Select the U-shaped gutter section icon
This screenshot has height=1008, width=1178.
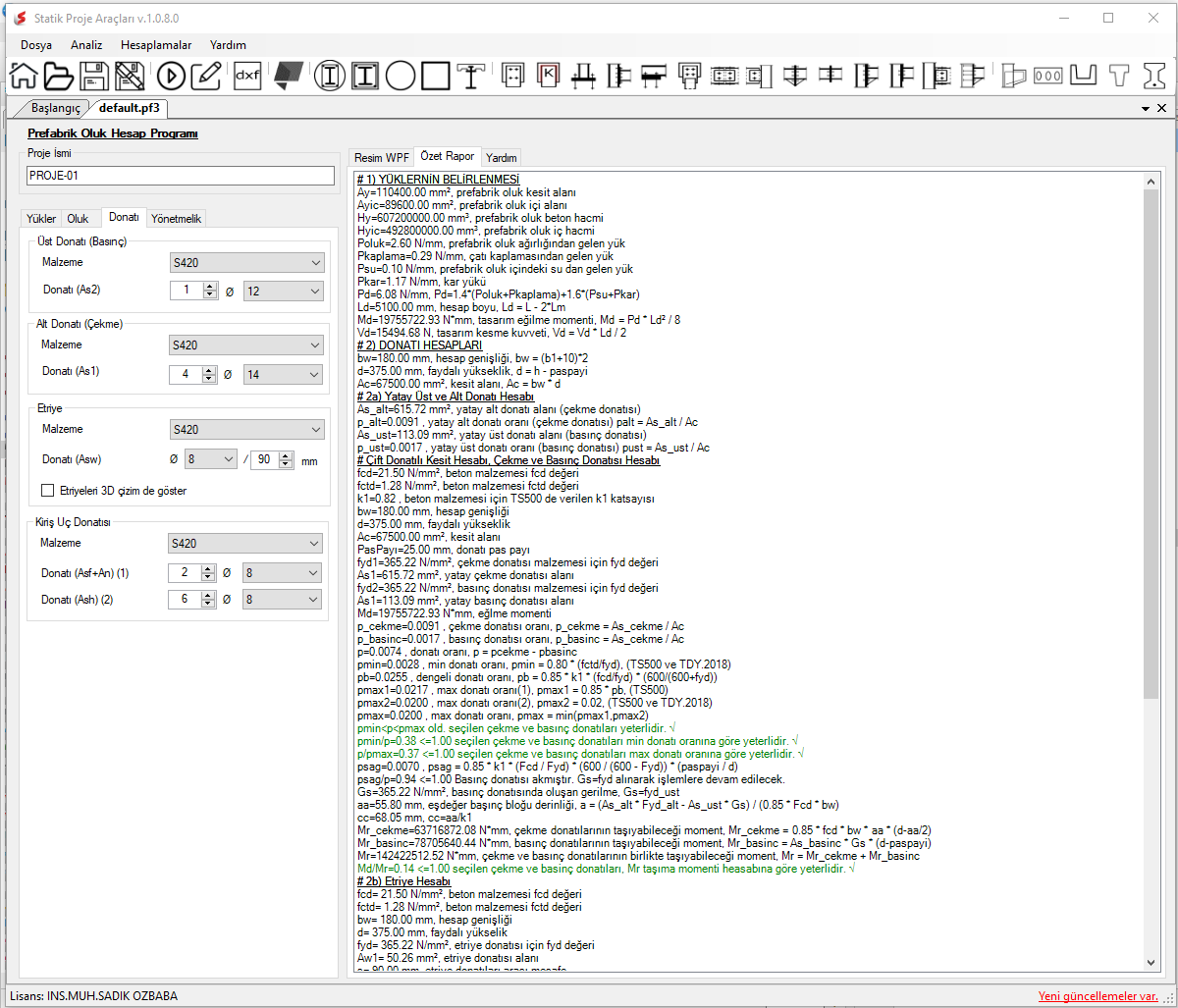click(1084, 75)
